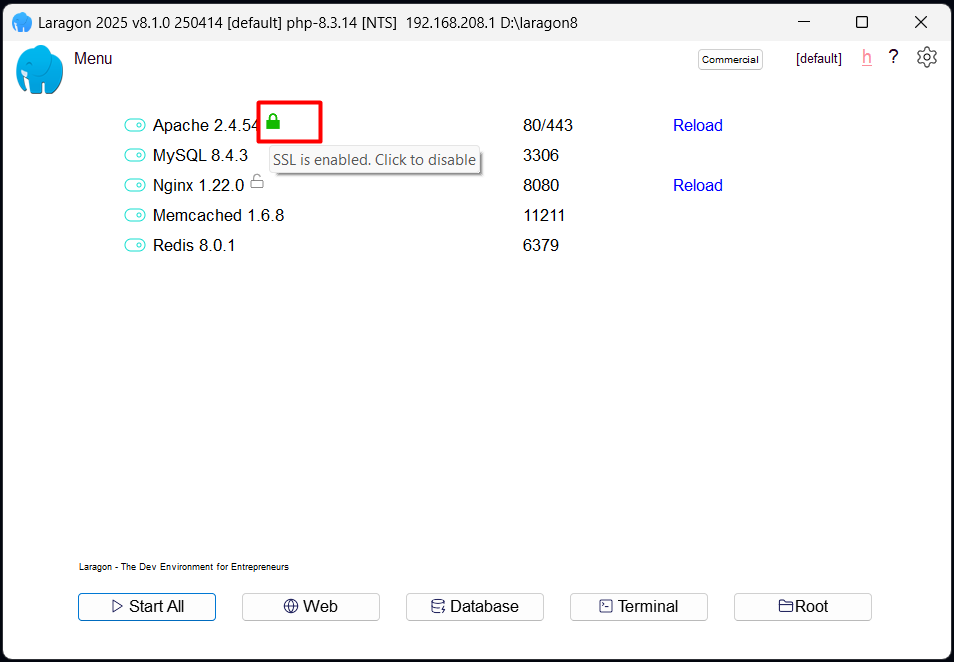This screenshot has width=954, height=662.
Task: Open settings with the gear icon
Action: click(x=927, y=58)
